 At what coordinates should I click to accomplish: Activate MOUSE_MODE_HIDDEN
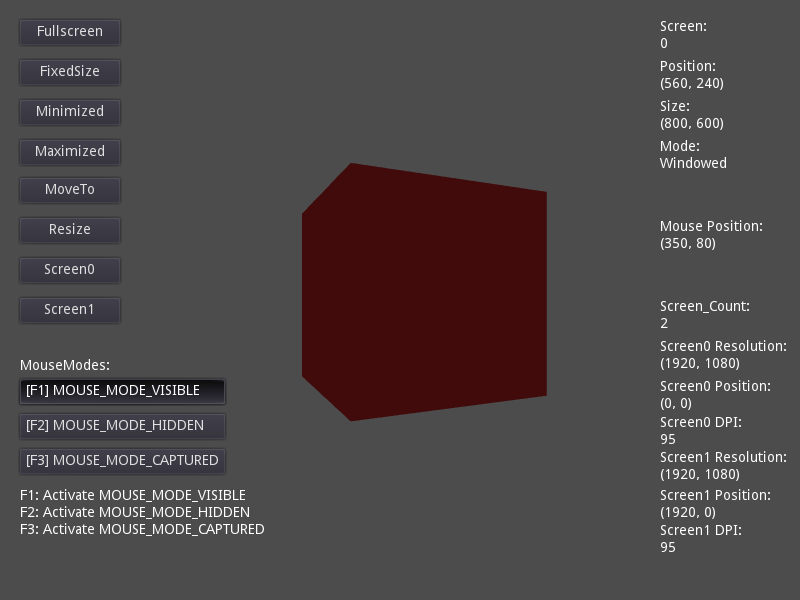pos(122,426)
